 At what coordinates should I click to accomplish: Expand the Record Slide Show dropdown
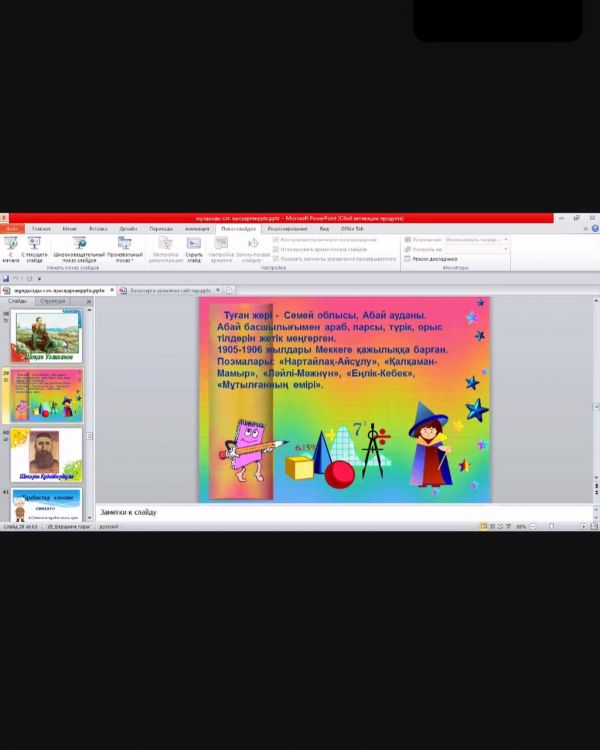point(252,248)
